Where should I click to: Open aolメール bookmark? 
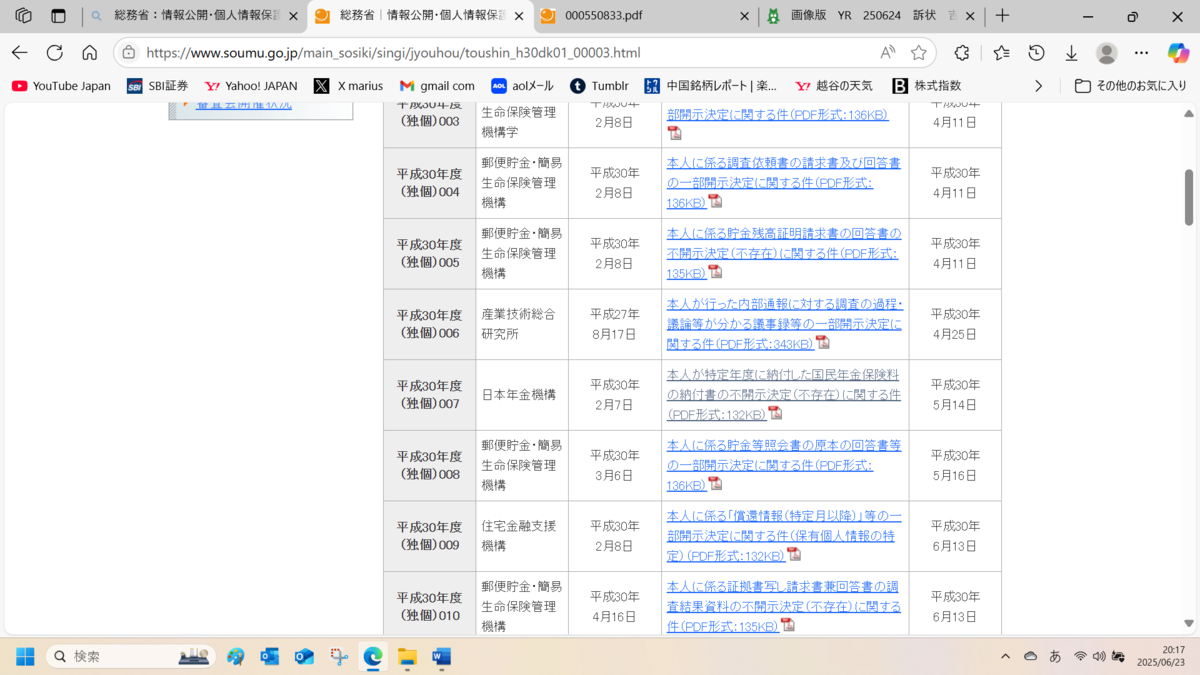tap(522, 86)
